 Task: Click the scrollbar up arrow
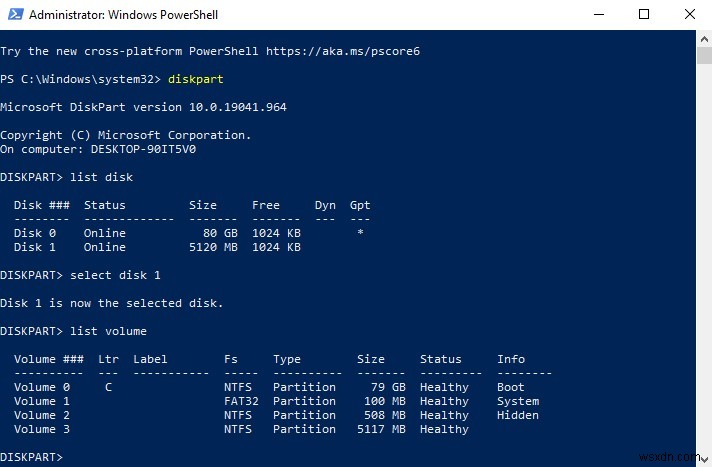(x=704, y=38)
